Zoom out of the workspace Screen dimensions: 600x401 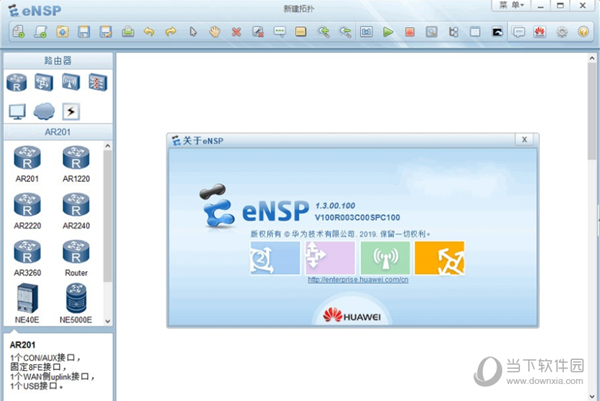[x=345, y=31]
